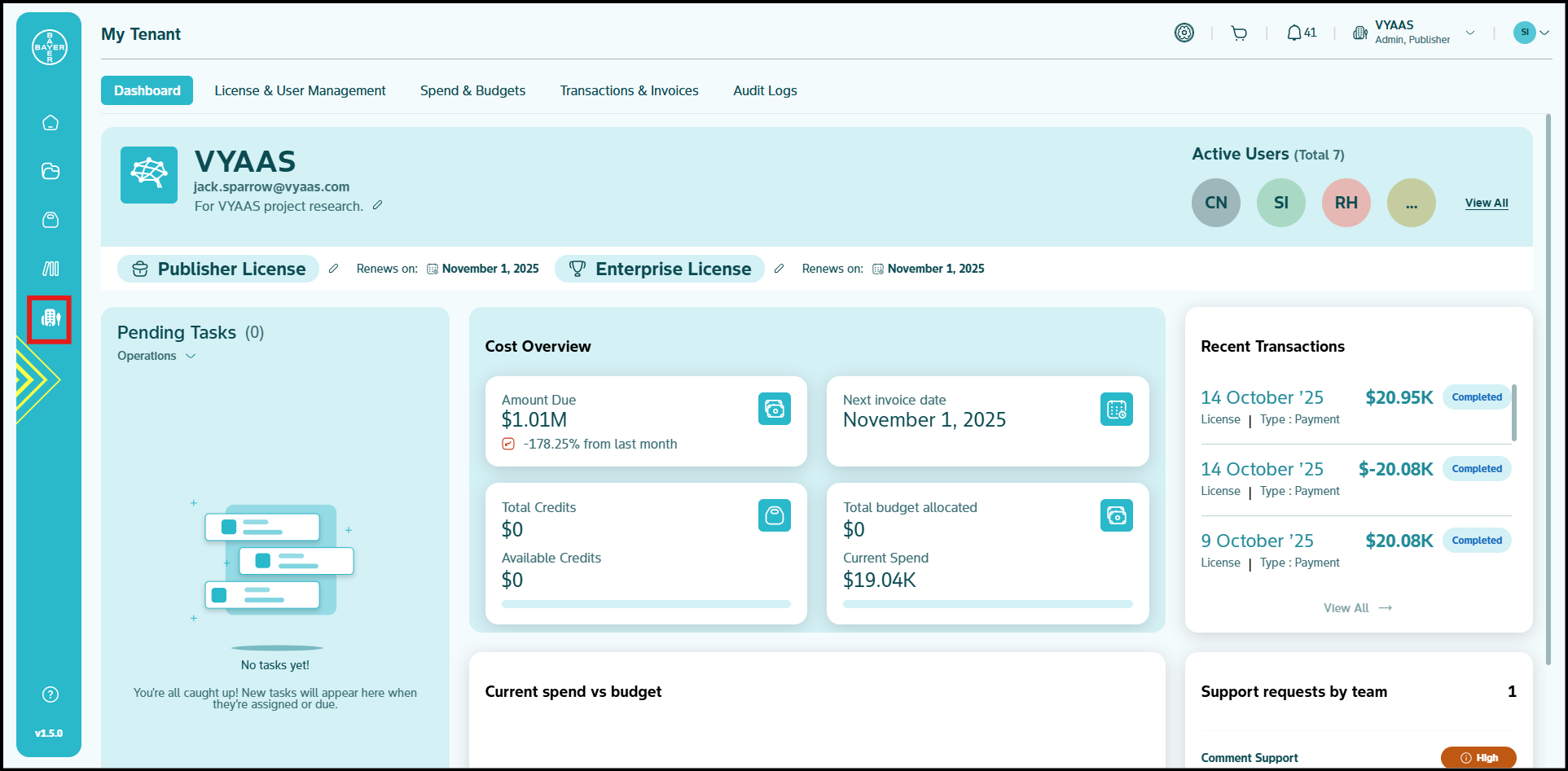This screenshot has width=1568, height=771.
Task: Open the shopping cart icon
Action: click(x=1239, y=33)
